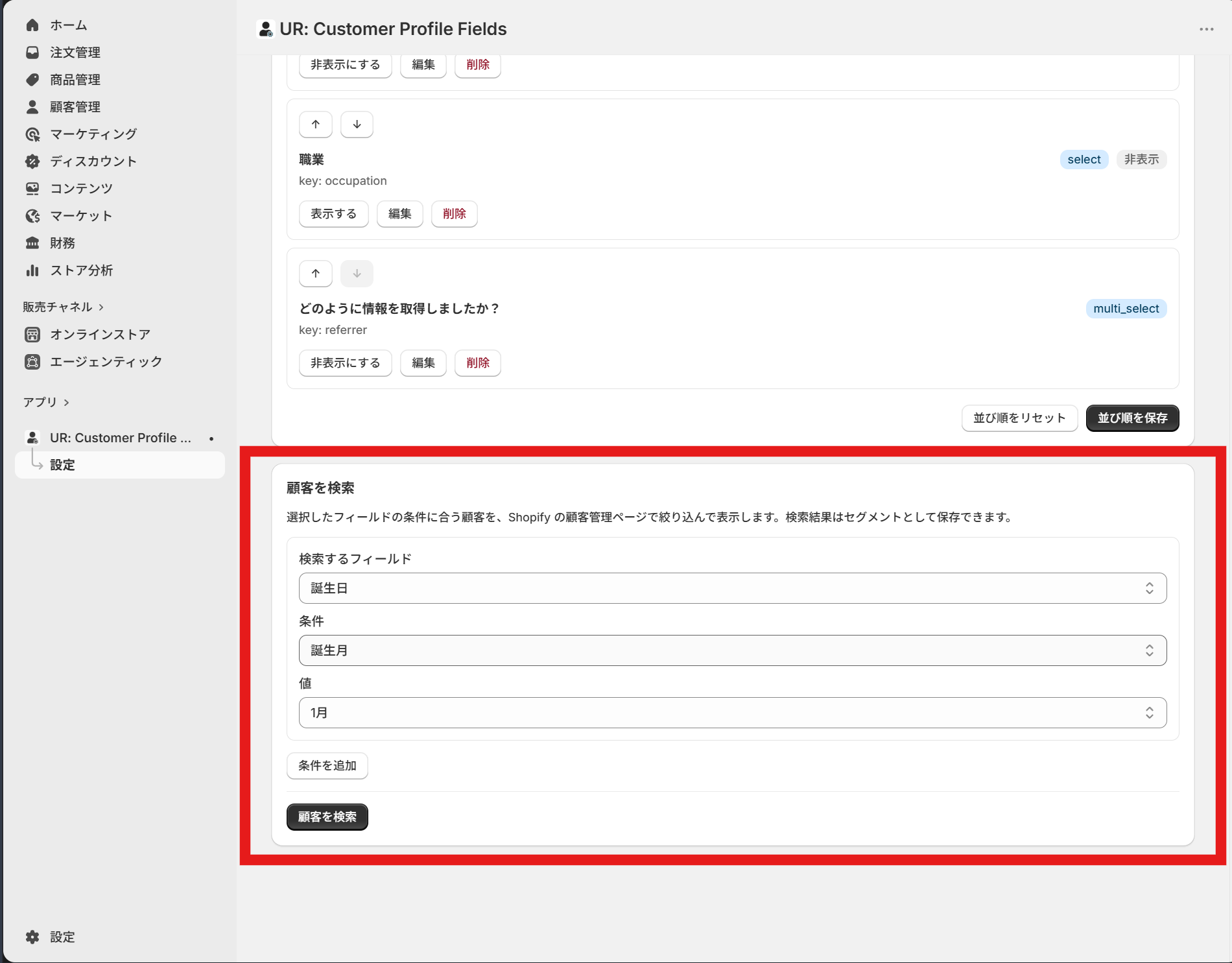
Task: Open the 条件 dropdown showing 誕生月
Action: [x=733, y=650]
